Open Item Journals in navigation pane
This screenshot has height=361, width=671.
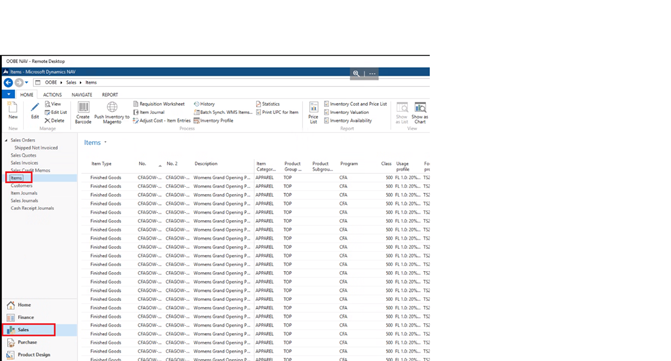pyautogui.click(x=24, y=193)
